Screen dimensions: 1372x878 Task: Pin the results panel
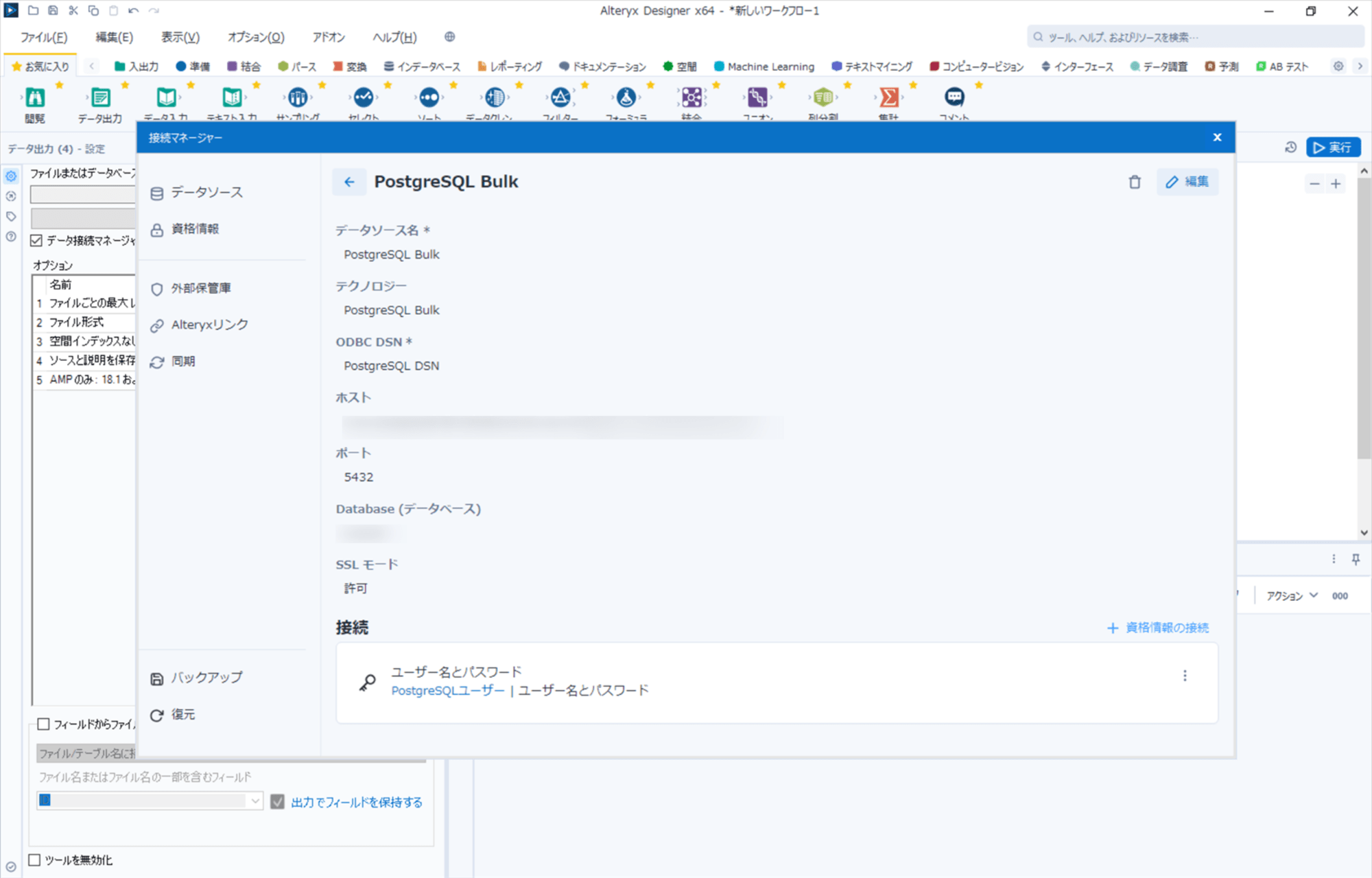[1356, 559]
